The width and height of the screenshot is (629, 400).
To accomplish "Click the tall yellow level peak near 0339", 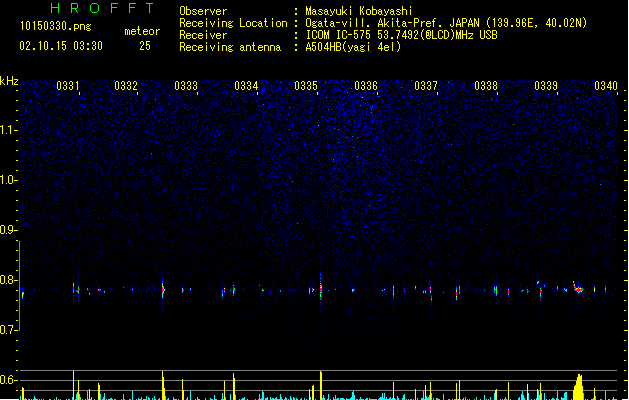I will point(578,387).
